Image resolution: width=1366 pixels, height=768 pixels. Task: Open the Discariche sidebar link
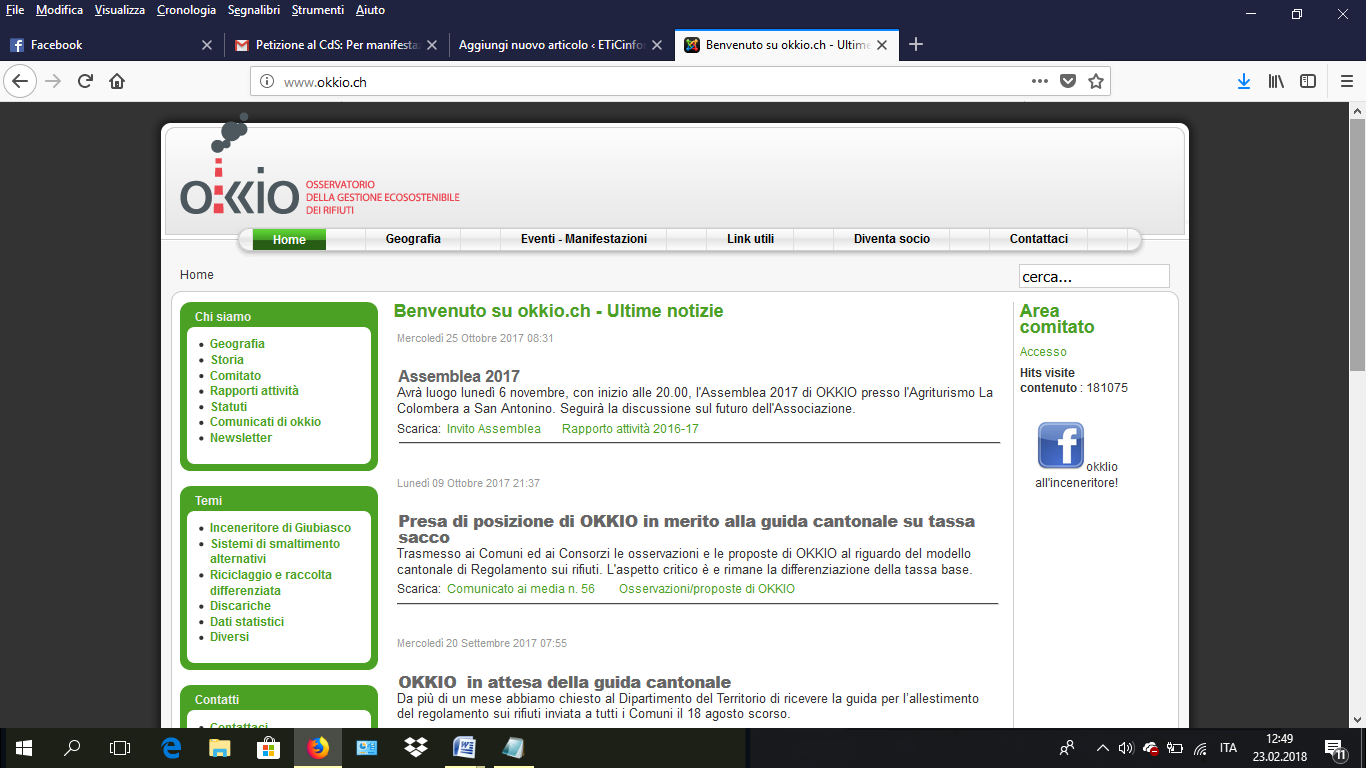240,606
